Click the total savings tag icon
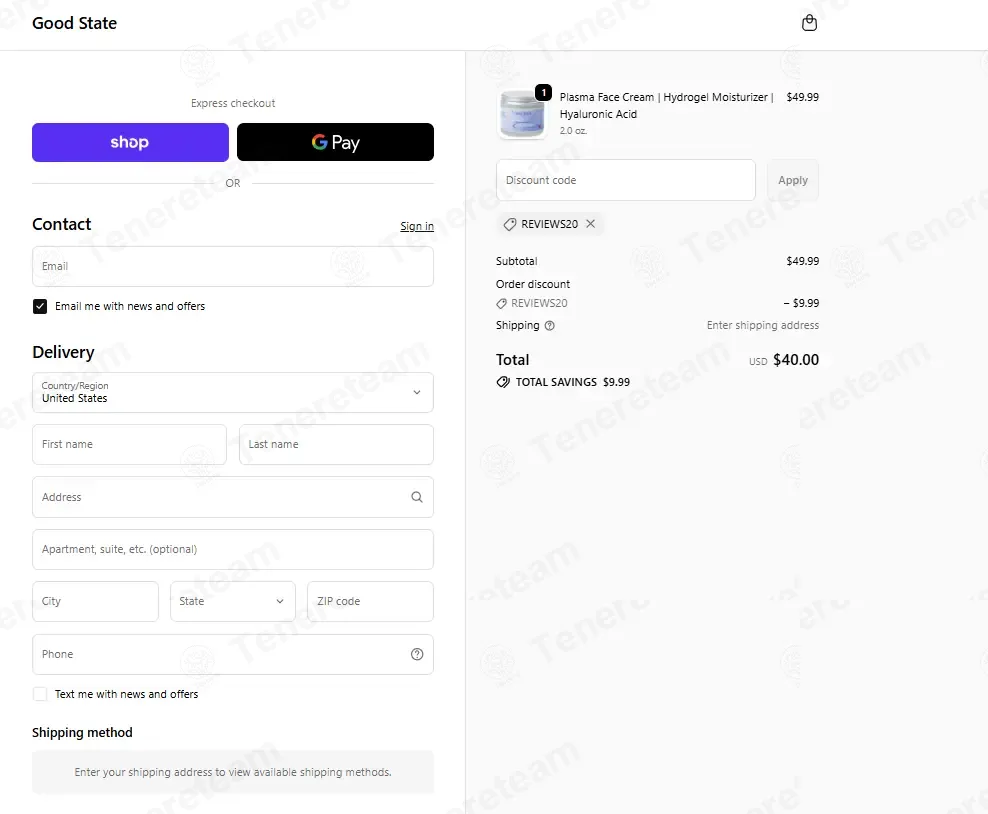The image size is (988, 814). (x=503, y=382)
